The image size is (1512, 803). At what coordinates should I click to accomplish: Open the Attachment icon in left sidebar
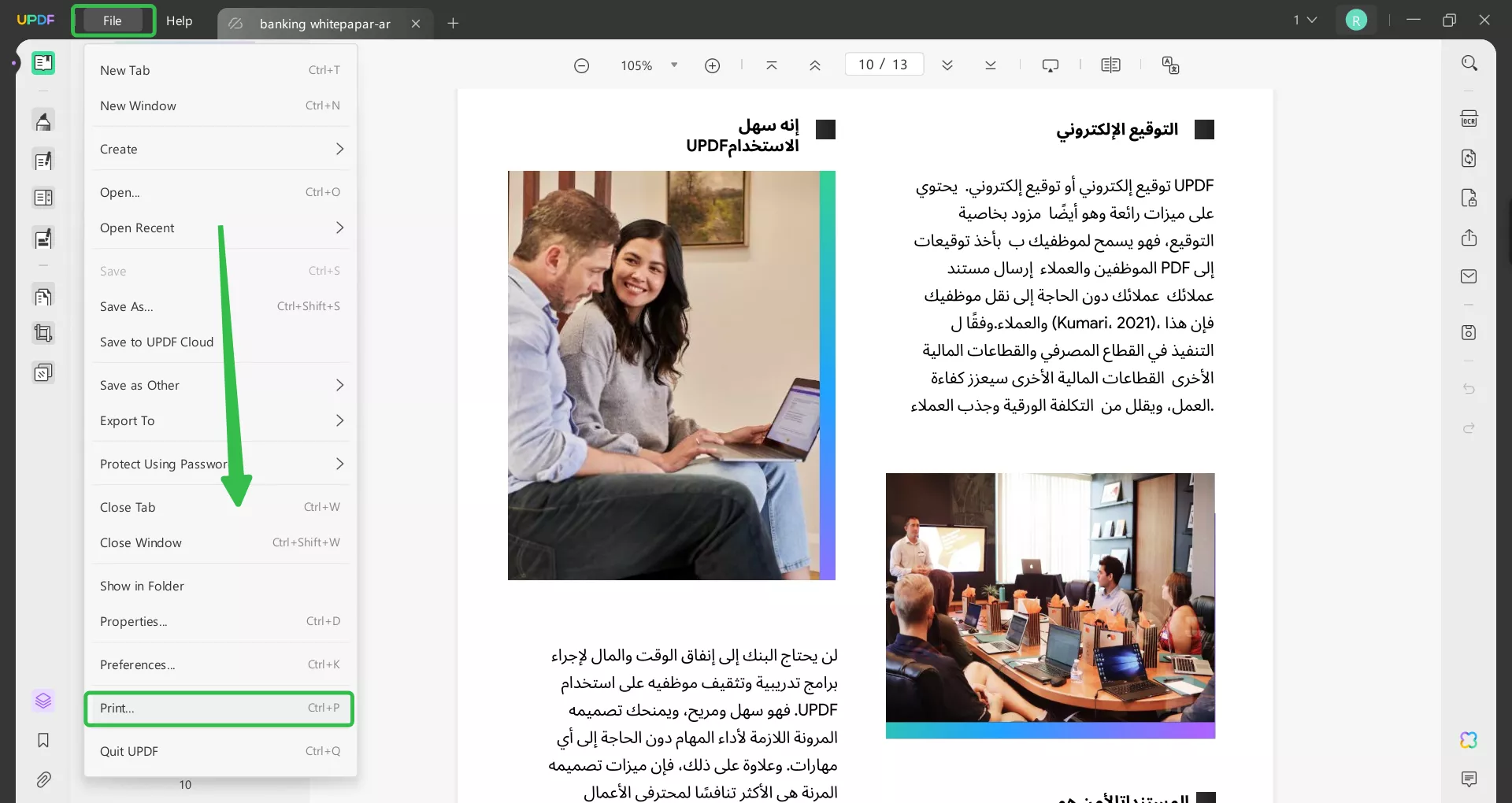(x=43, y=779)
